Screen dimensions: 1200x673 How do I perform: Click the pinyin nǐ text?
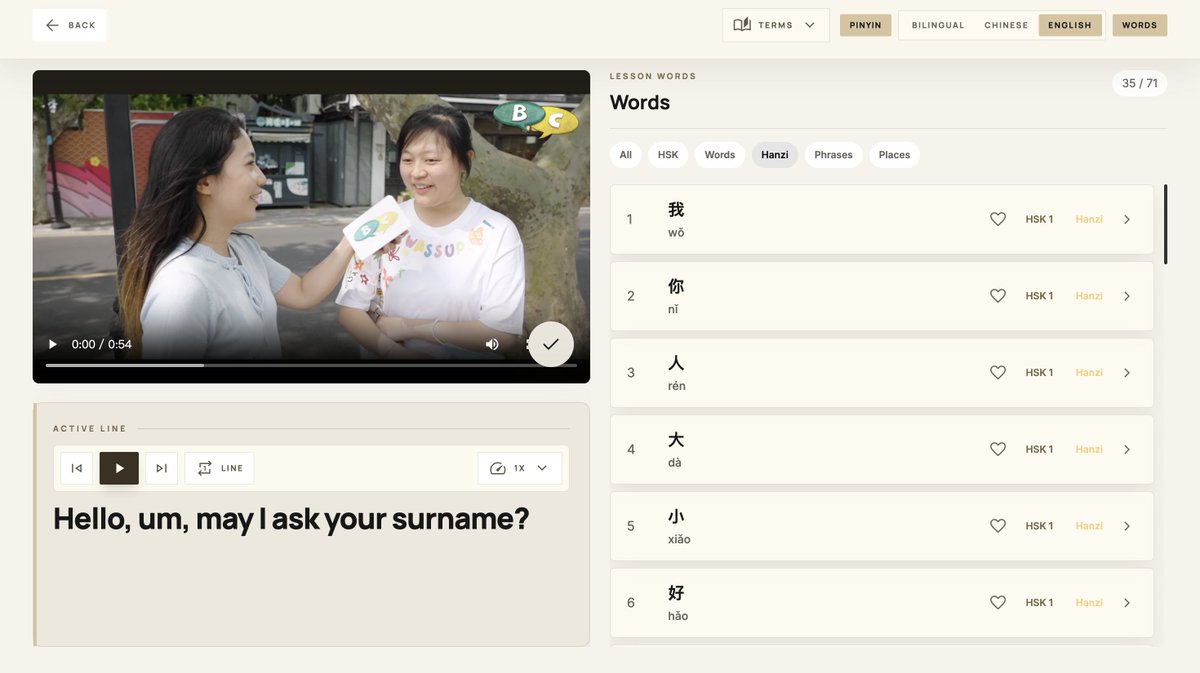pyautogui.click(x=673, y=310)
